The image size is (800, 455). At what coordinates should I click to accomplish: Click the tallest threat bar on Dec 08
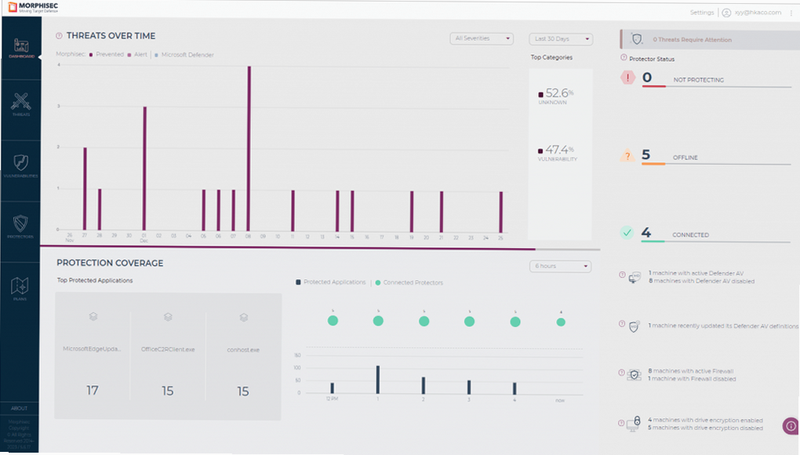coord(248,148)
